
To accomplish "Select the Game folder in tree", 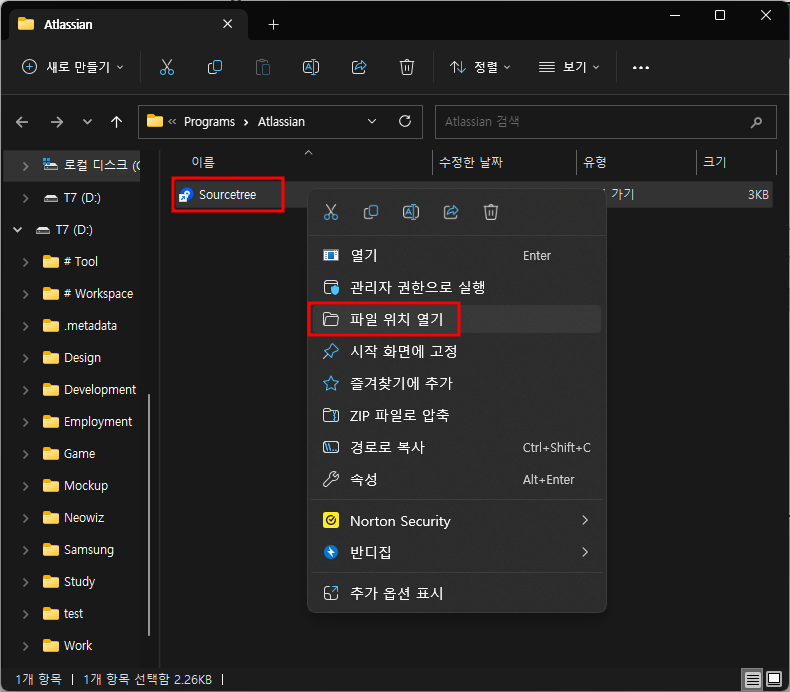I will 79,454.
